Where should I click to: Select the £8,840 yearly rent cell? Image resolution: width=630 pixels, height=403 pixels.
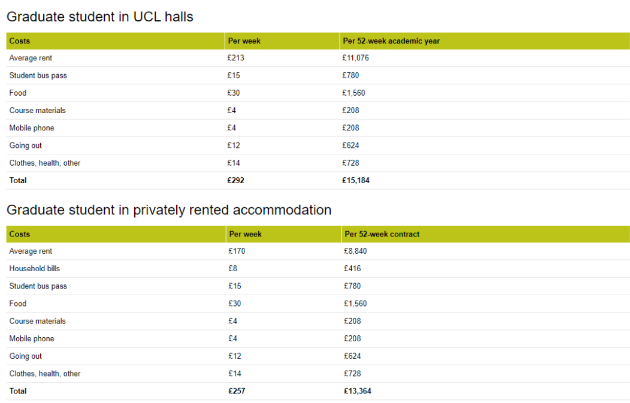[x=355, y=251]
